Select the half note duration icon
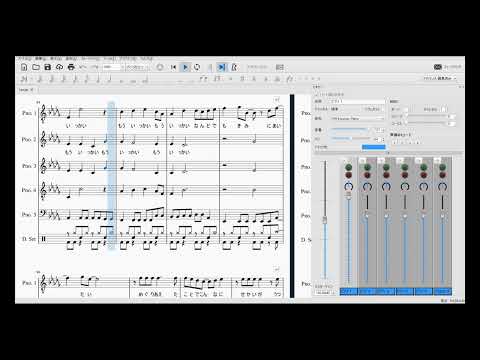Viewport: 480px width, 360px height. tap(109, 79)
